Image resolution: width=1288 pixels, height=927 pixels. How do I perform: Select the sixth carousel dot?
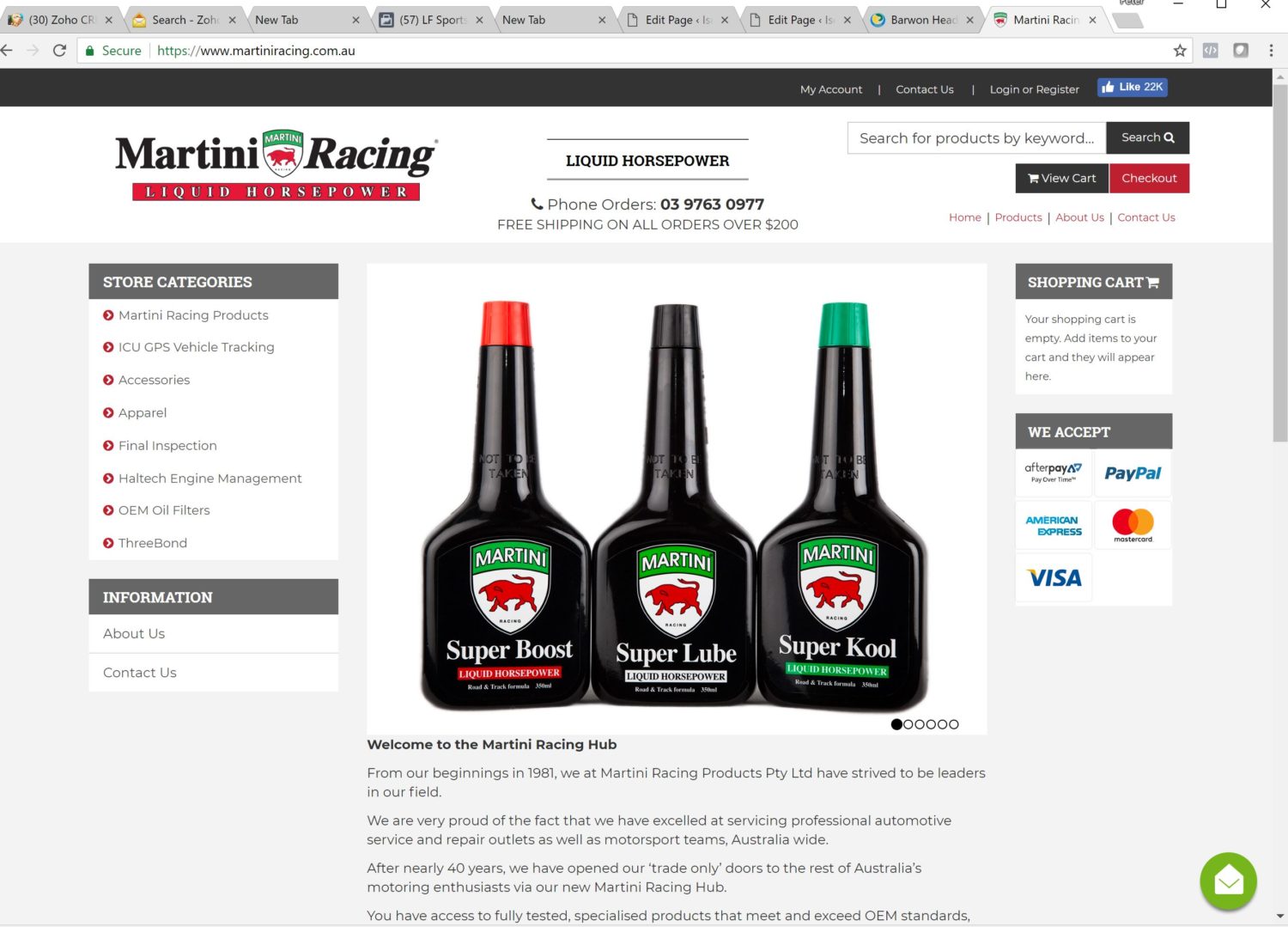[x=953, y=724]
